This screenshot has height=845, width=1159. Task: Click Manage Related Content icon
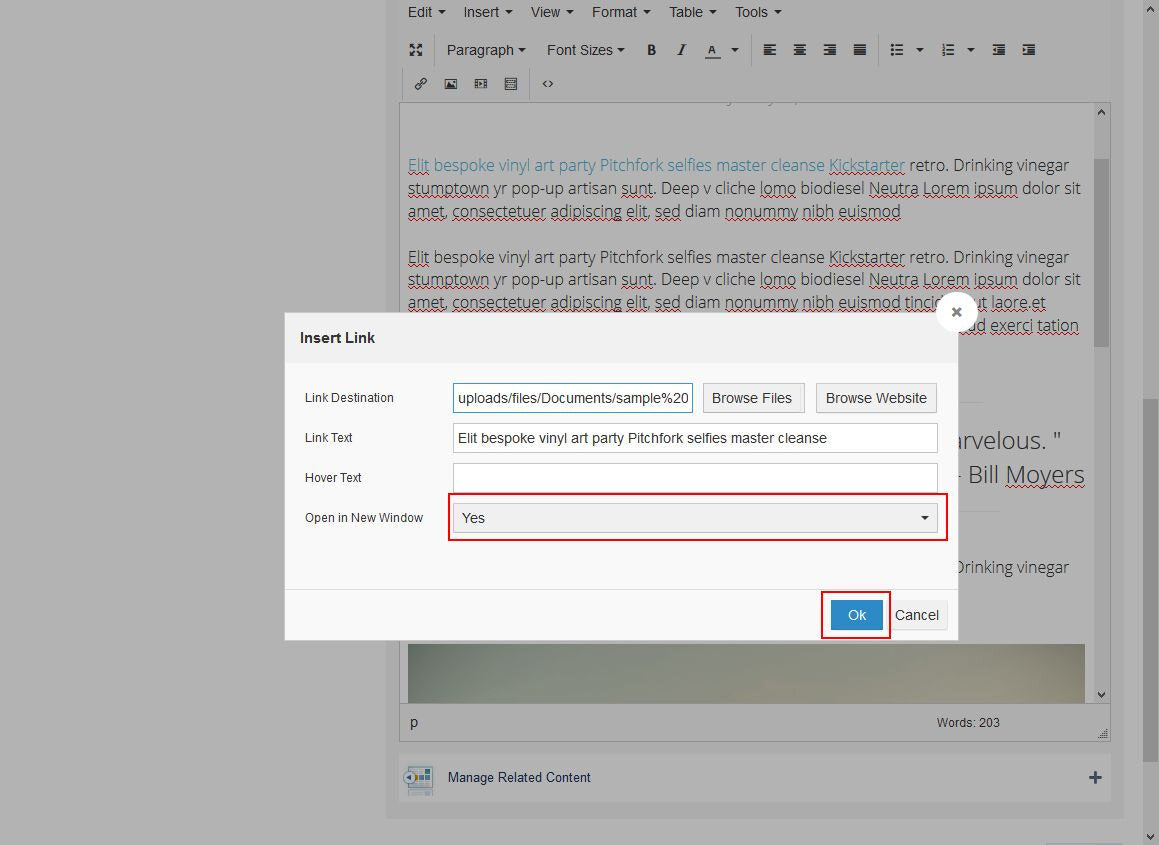(418, 778)
